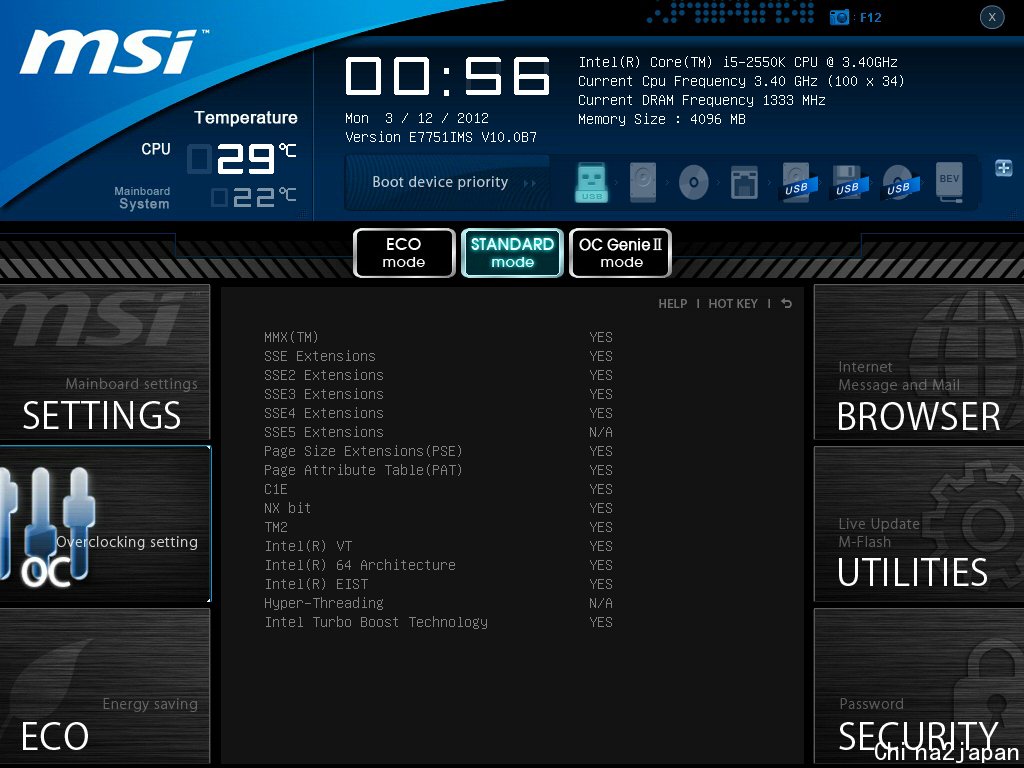Click the date Mon 3 / 12 / 2012

click(417, 118)
